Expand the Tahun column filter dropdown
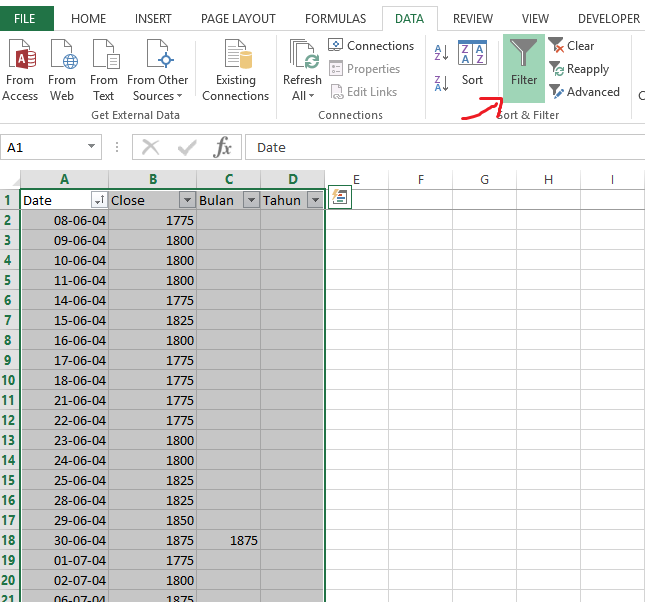Viewport: 645px width, 602px height. [x=315, y=200]
